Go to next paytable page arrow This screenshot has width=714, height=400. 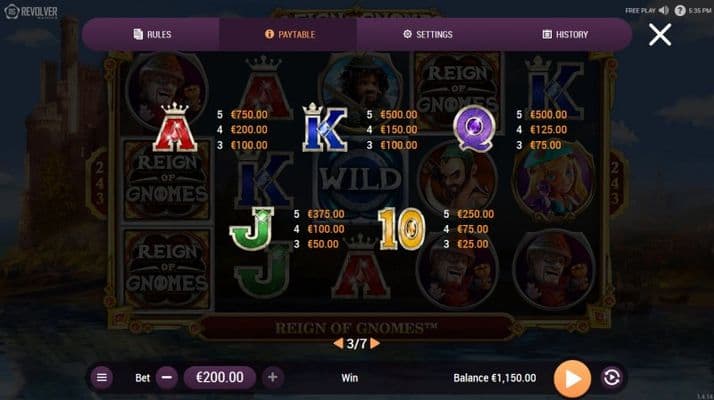[x=375, y=344]
